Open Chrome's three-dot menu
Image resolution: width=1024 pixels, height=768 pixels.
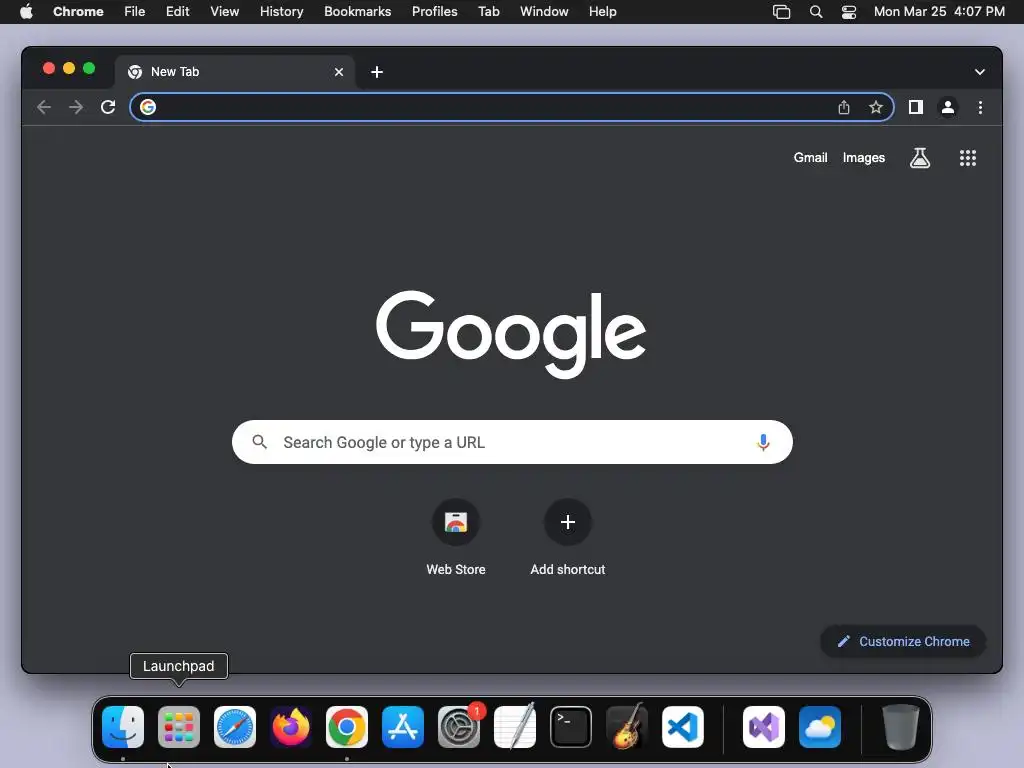(980, 107)
